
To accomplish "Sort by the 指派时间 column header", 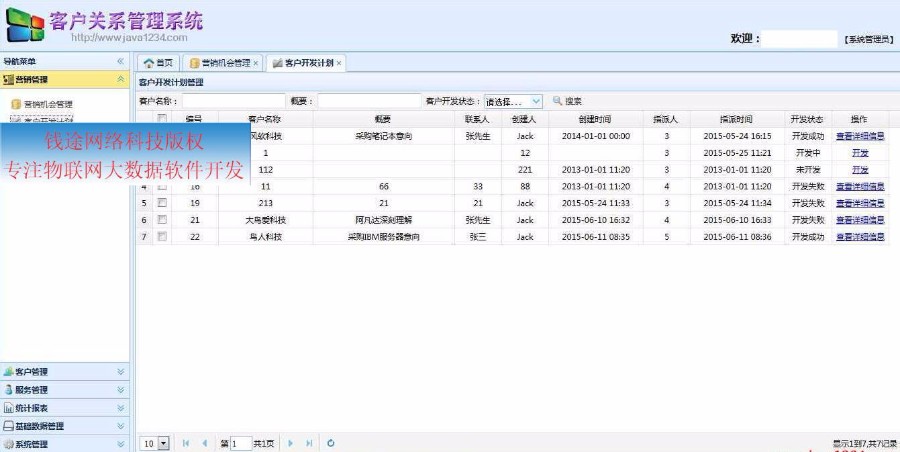I will (736, 119).
